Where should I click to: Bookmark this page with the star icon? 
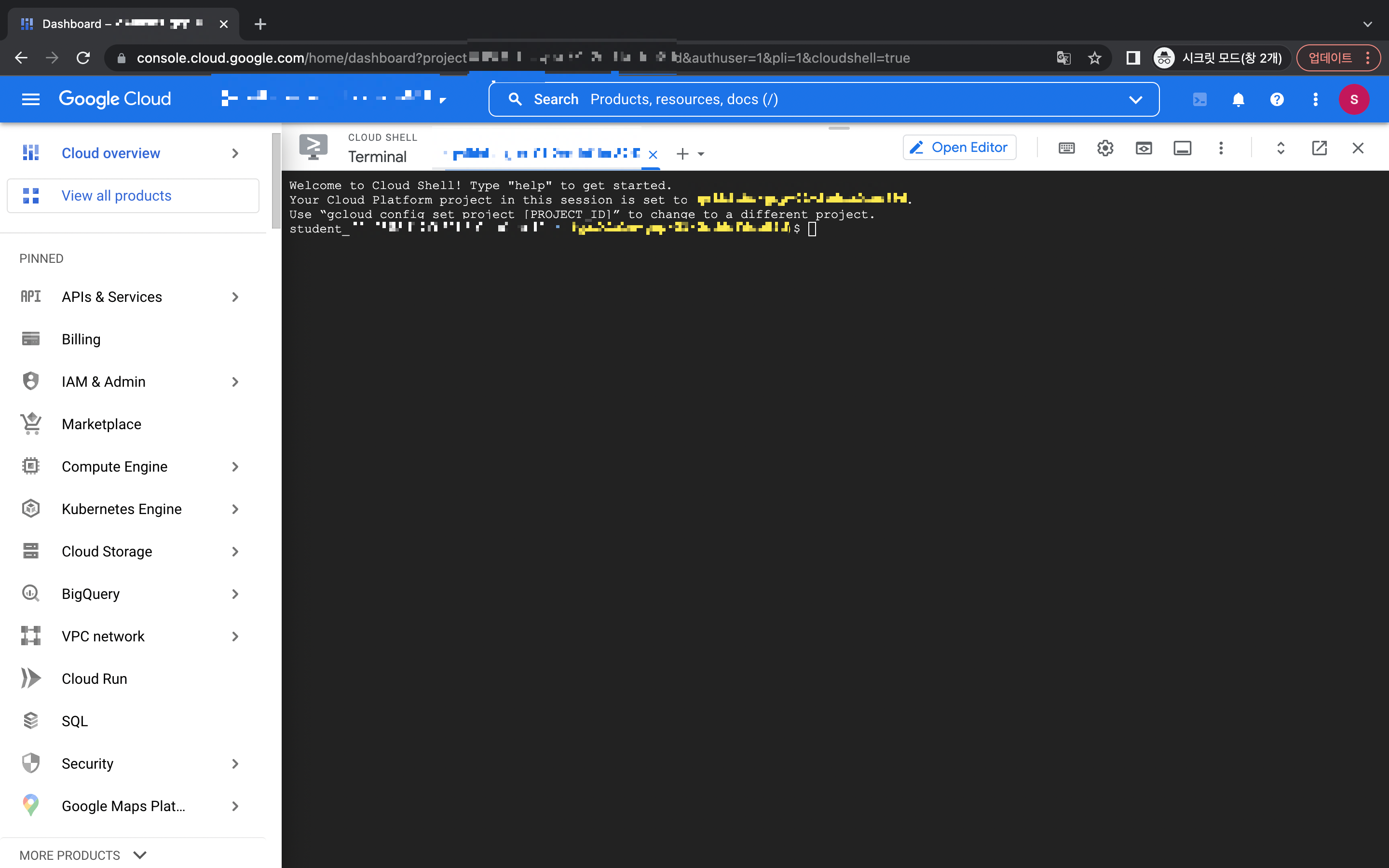click(1094, 58)
